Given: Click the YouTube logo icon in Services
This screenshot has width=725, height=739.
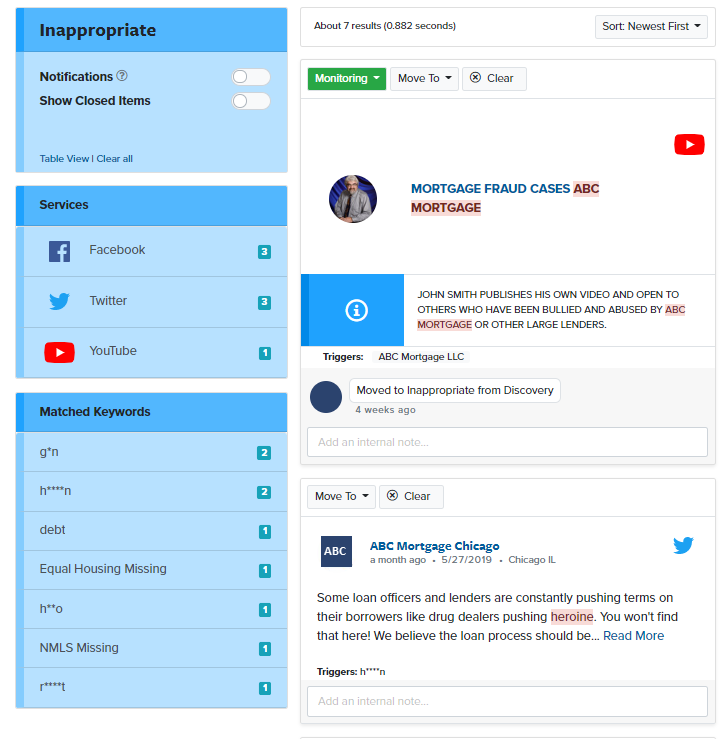Looking at the screenshot, I should coord(59,352).
